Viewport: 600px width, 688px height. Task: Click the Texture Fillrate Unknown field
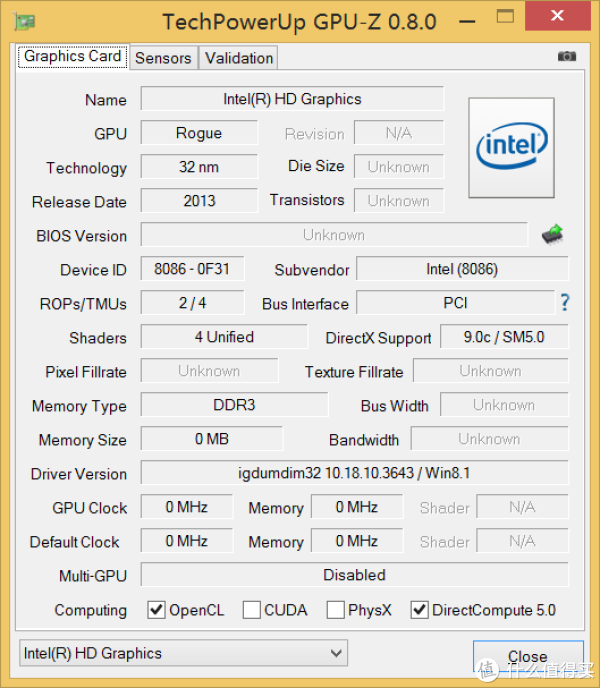pyautogui.click(x=491, y=371)
